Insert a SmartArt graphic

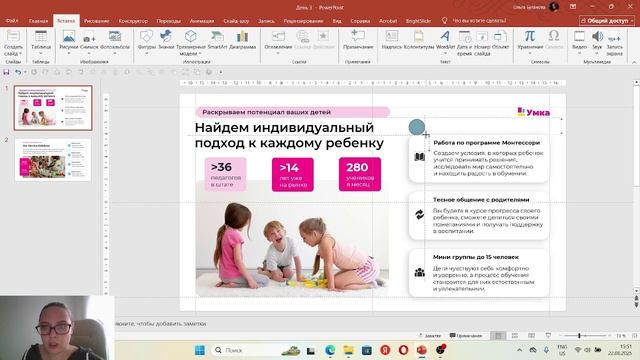point(217,41)
